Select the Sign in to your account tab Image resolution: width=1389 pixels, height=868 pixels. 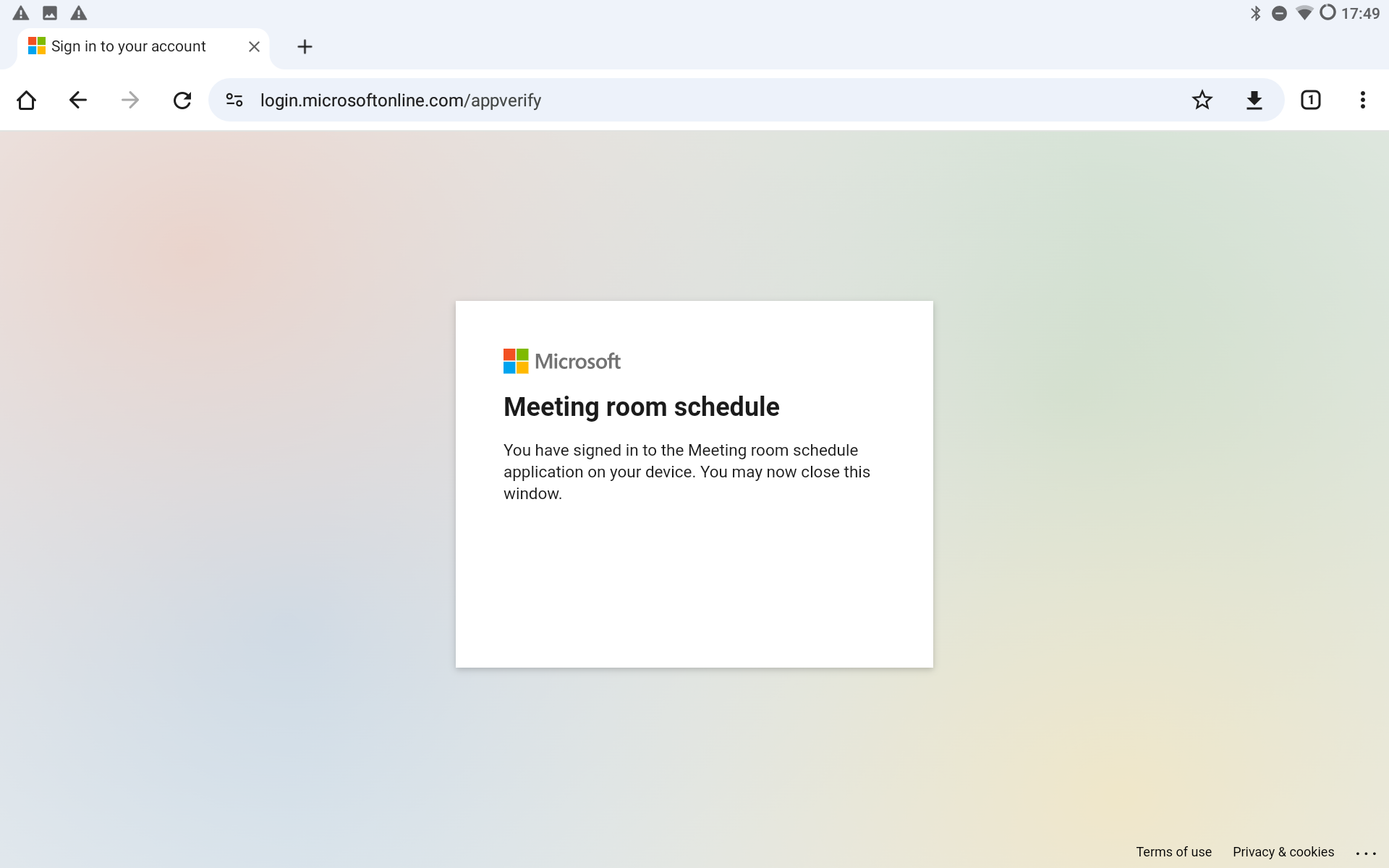143,48
